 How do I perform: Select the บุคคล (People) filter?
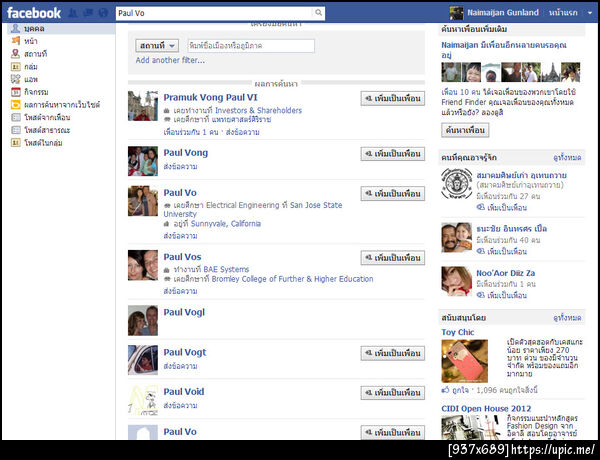[x=59, y=28]
